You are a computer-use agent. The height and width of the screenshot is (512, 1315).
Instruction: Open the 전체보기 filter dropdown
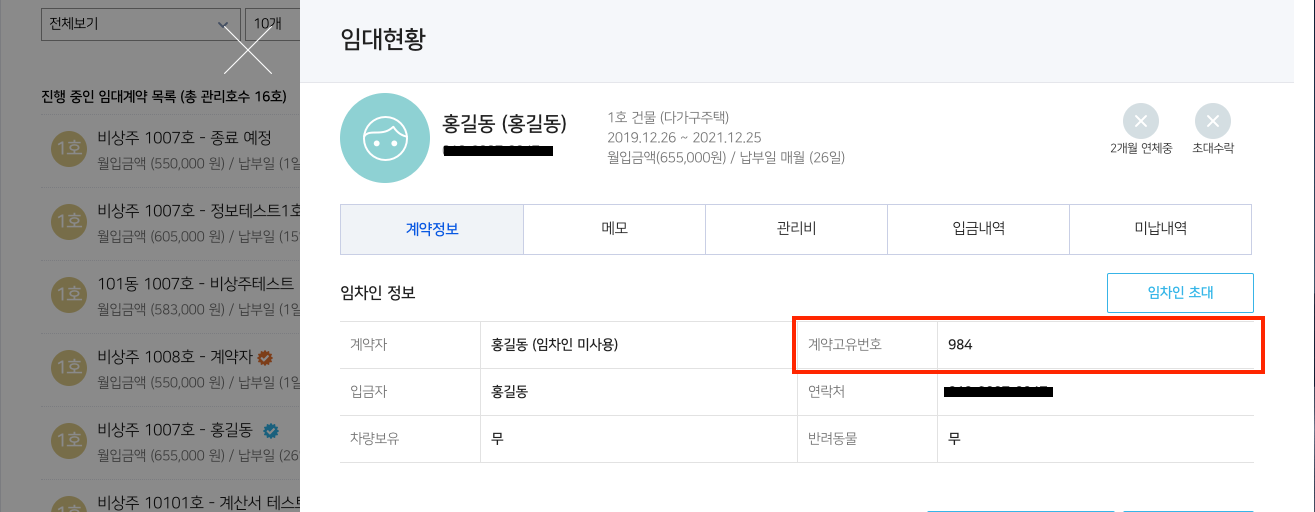click(140, 23)
